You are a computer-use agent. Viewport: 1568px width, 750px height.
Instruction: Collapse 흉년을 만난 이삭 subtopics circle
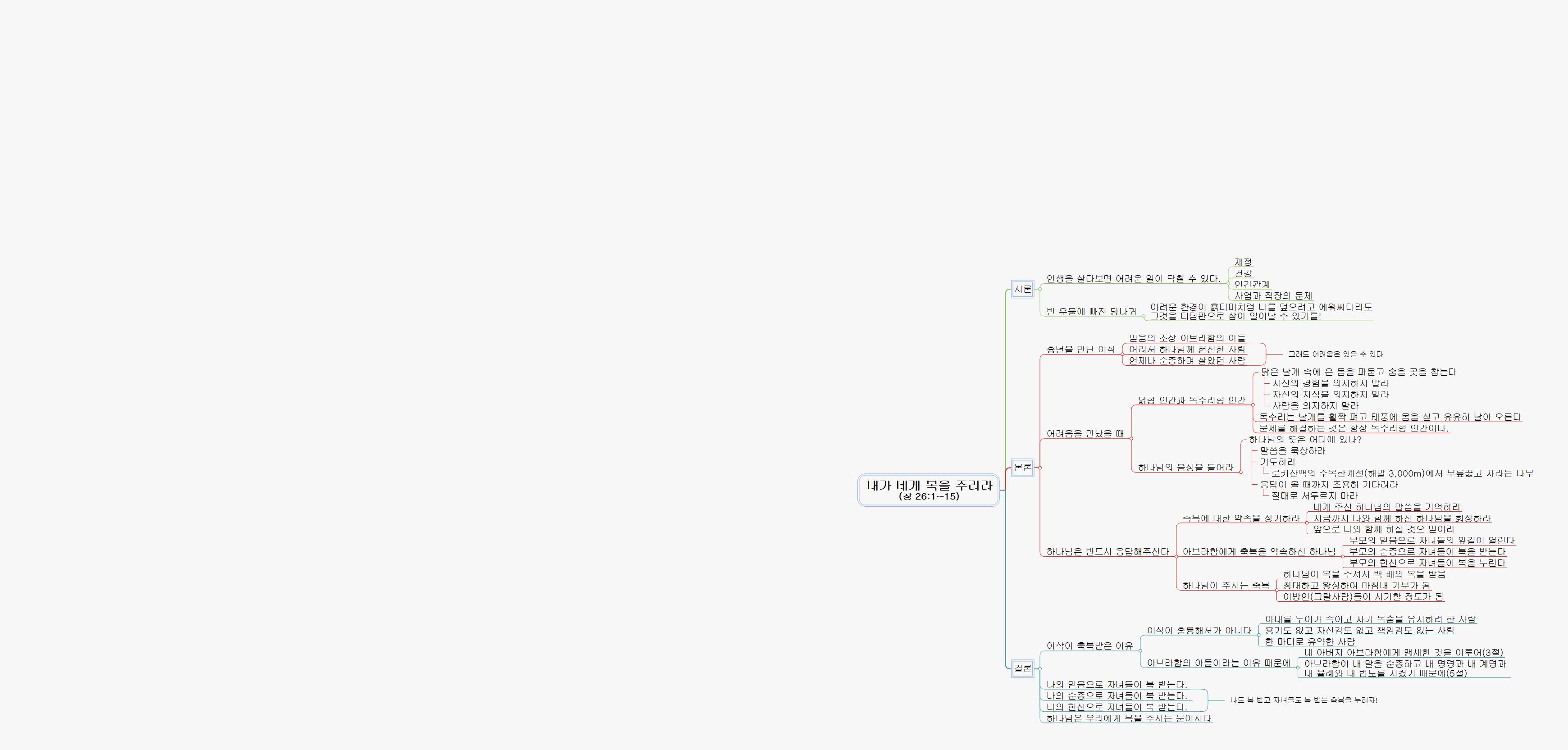1122,355
